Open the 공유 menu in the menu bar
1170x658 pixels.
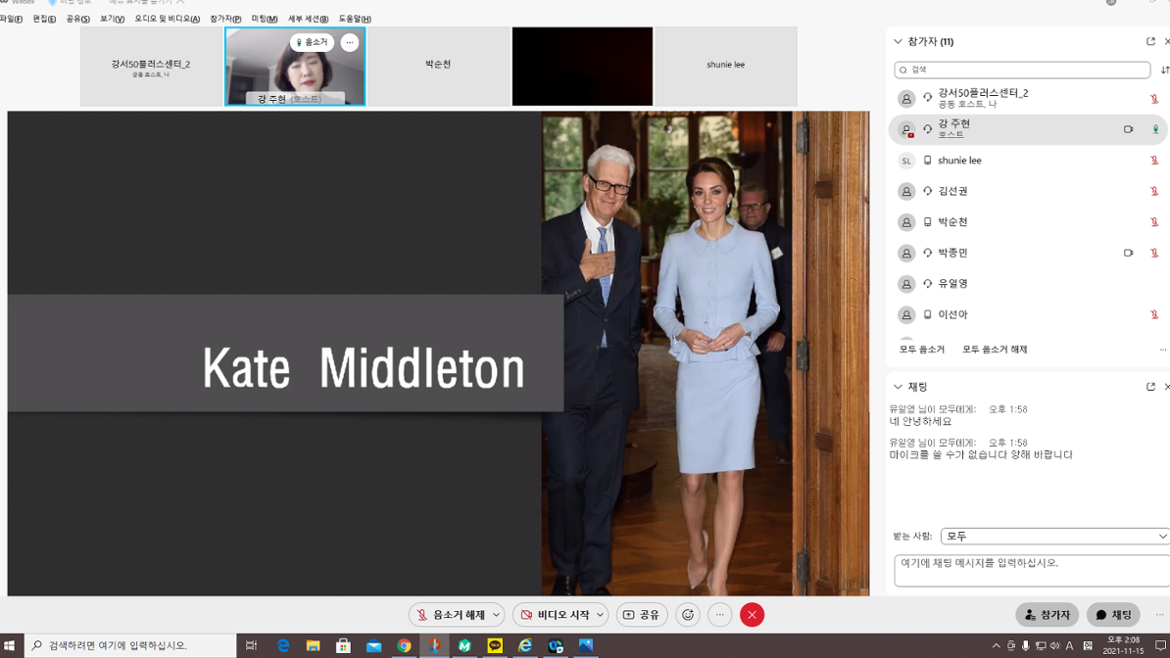tap(78, 19)
